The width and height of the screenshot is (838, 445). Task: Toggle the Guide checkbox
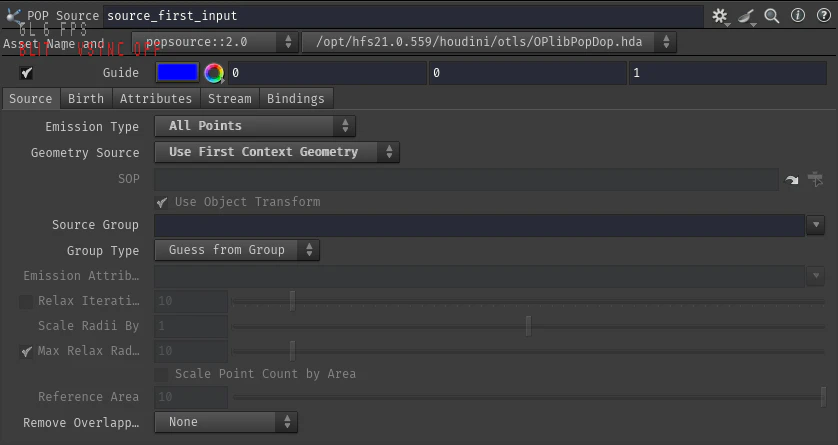coord(26,73)
